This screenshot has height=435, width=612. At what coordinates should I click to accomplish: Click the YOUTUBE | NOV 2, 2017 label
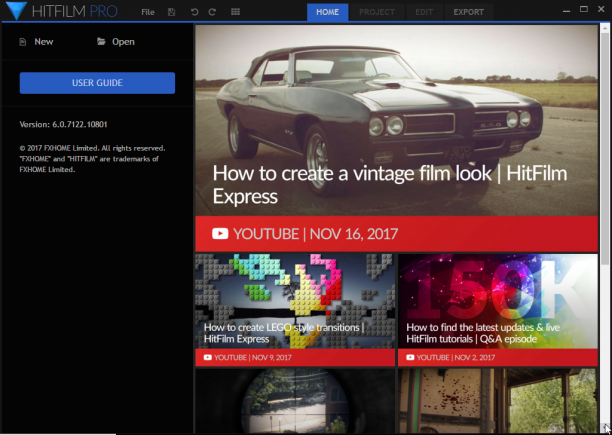(455, 357)
